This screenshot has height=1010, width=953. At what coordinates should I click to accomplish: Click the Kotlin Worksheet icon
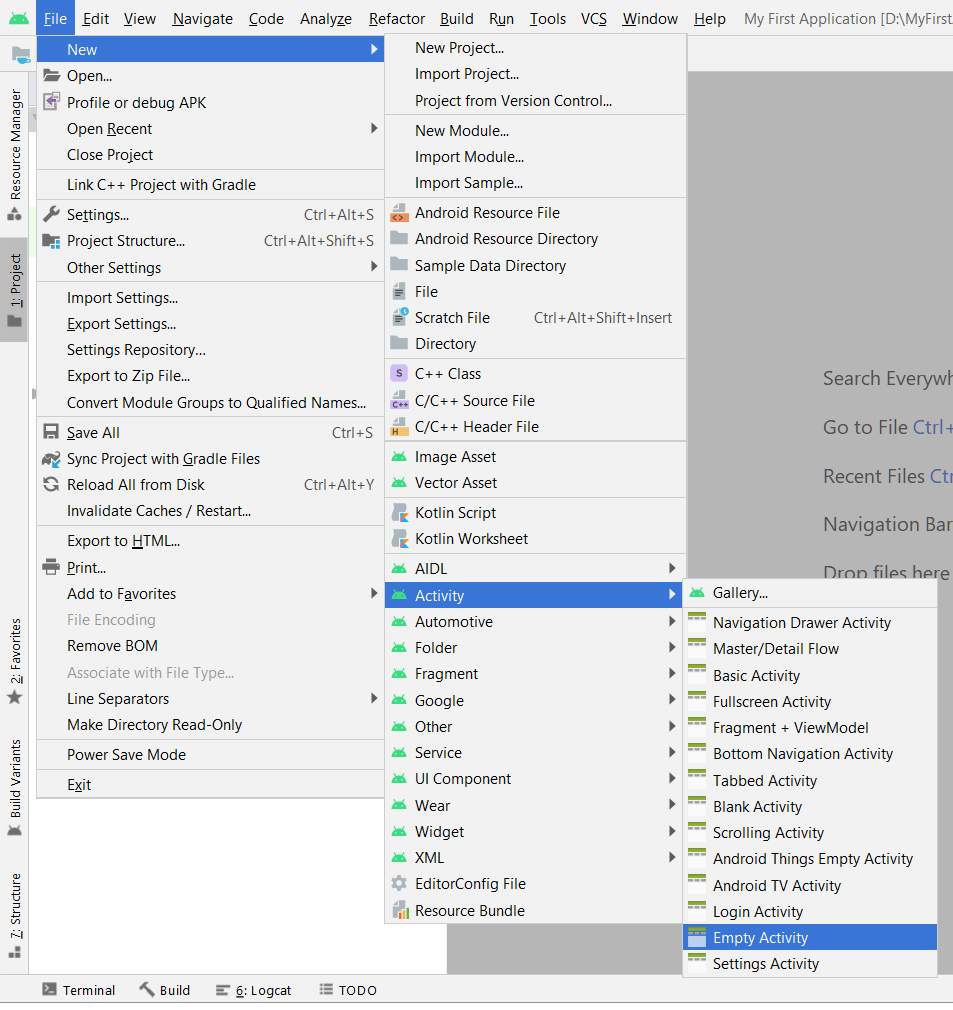click(399, 538)
